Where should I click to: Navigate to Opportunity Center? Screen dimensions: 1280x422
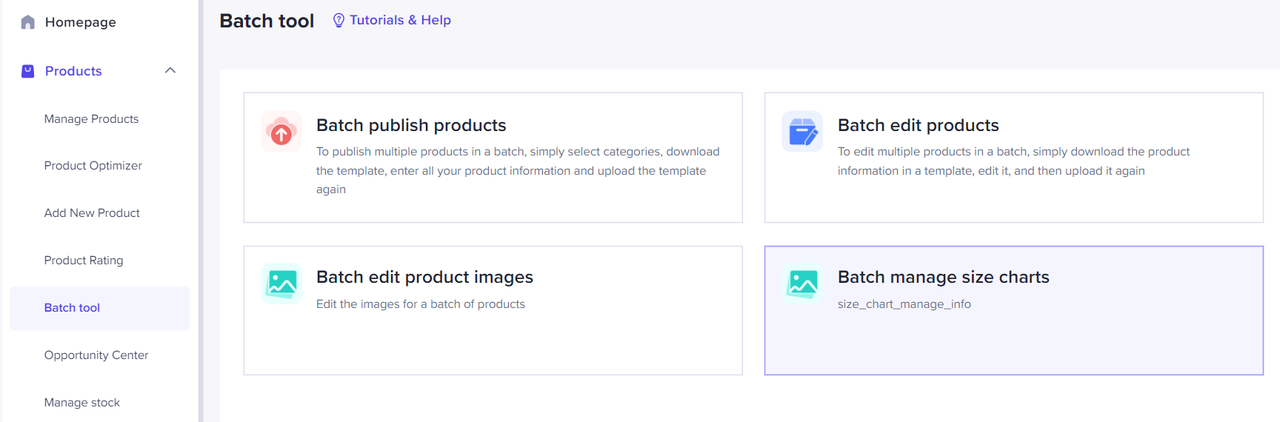[96, 355]
